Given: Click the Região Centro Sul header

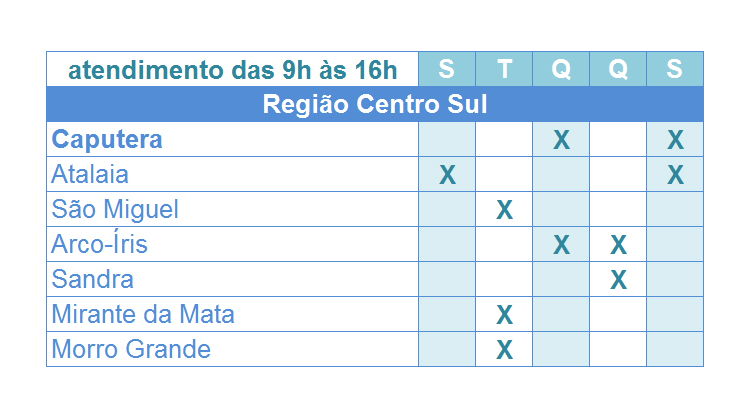Looking at the screenshot, I should point(375,104).
